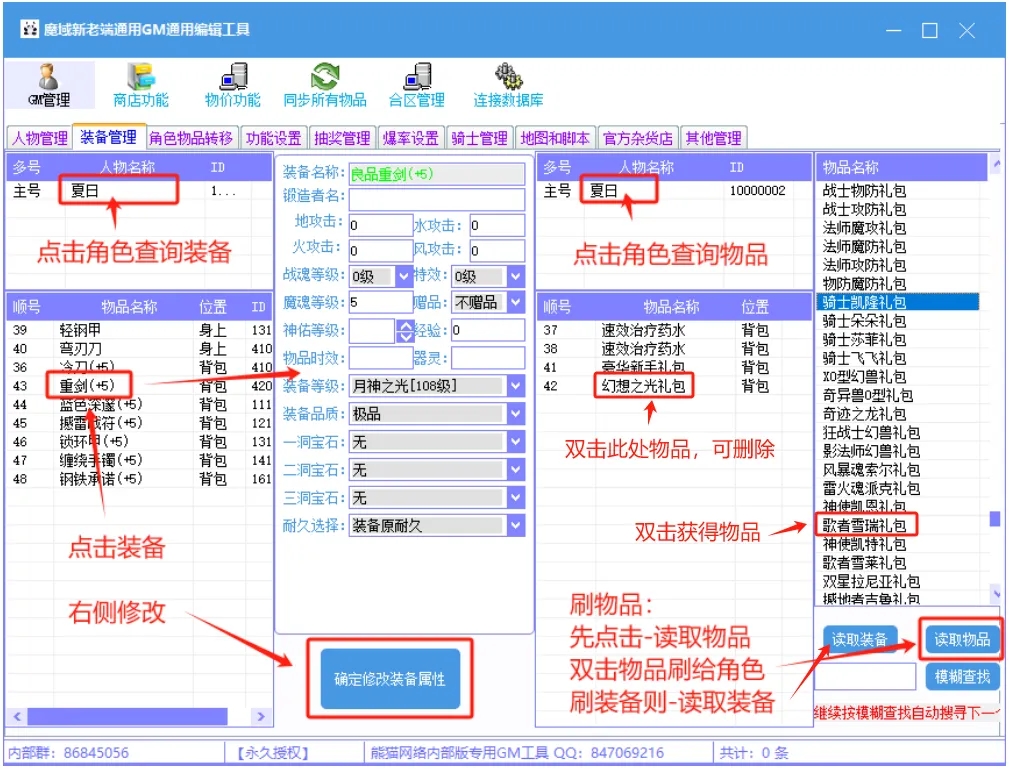This screenshot has height=770, width=1009.
Task: Click the item list scroll down arrow
Action: click(995, 594)
